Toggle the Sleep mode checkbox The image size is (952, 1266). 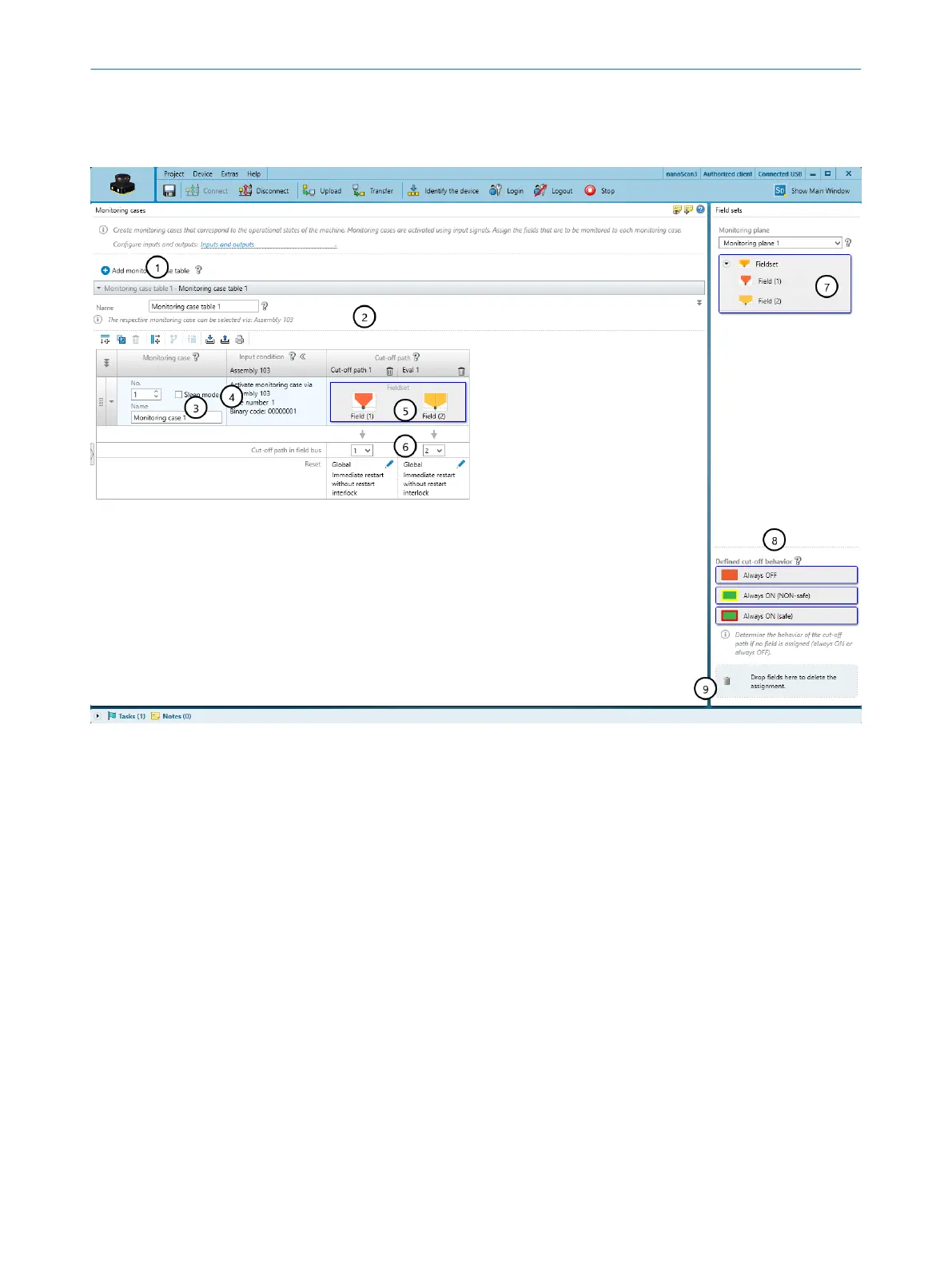pyautogui.click(x=178, y=394)
